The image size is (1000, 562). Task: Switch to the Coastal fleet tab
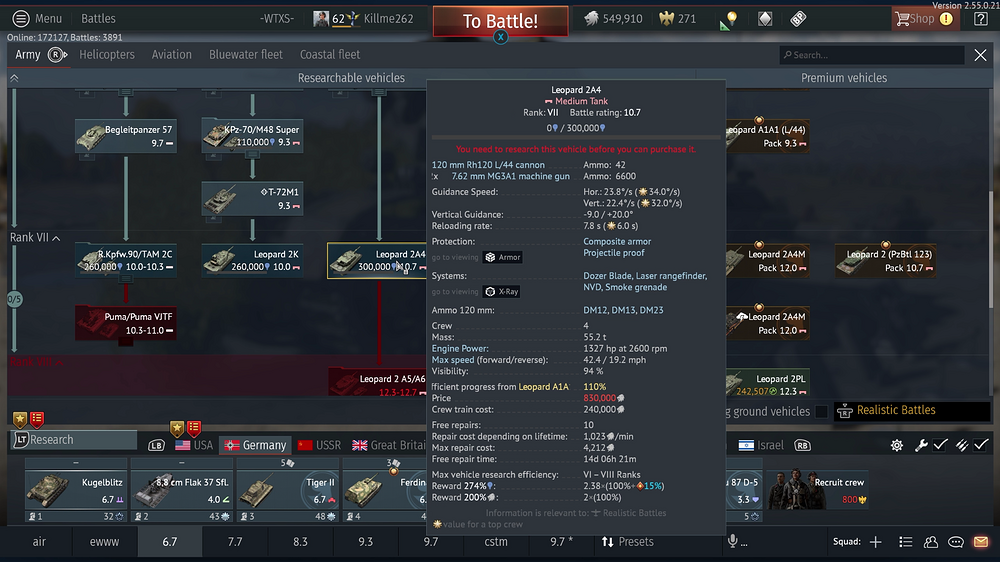(x=330, y=55)
